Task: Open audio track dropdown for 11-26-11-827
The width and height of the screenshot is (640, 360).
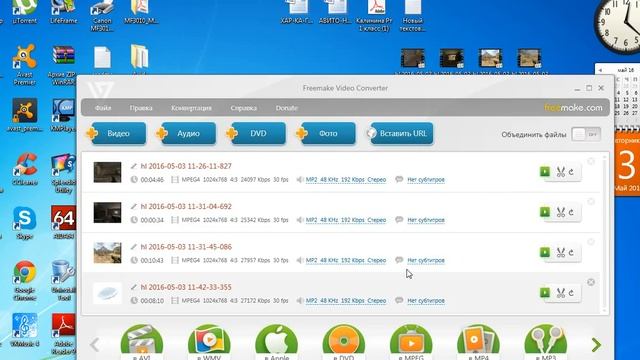Action: [x=346, y=180]
